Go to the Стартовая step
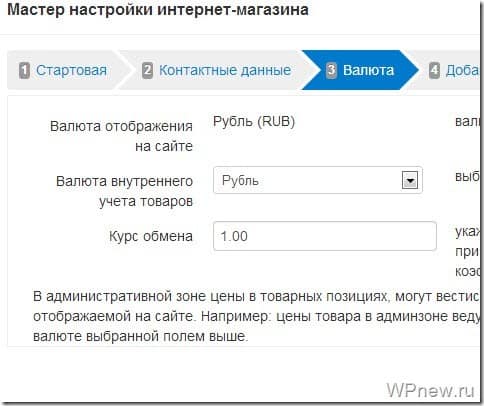The image size is (484, 406). pyautogui.click(x=71, y=70)
